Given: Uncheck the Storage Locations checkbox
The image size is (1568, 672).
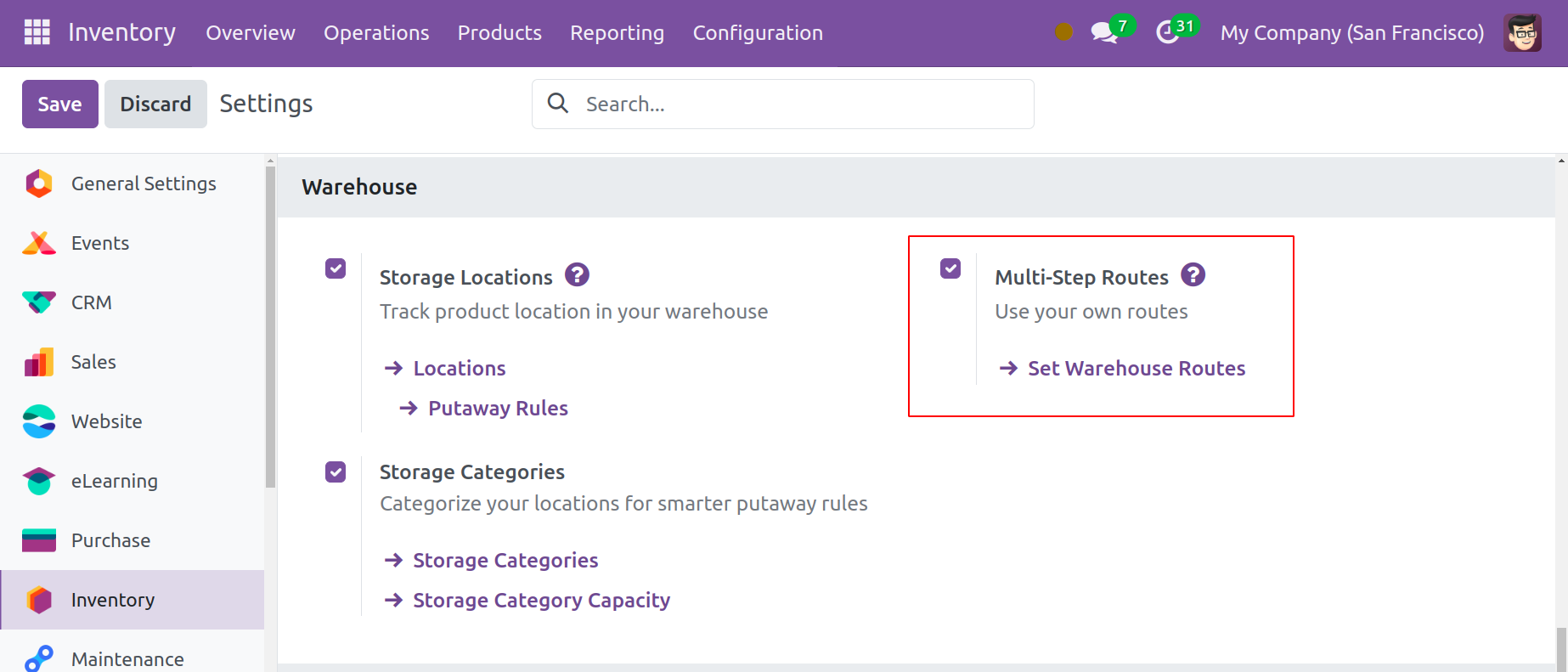Looking at the screenshot, I should pos(336,269).
